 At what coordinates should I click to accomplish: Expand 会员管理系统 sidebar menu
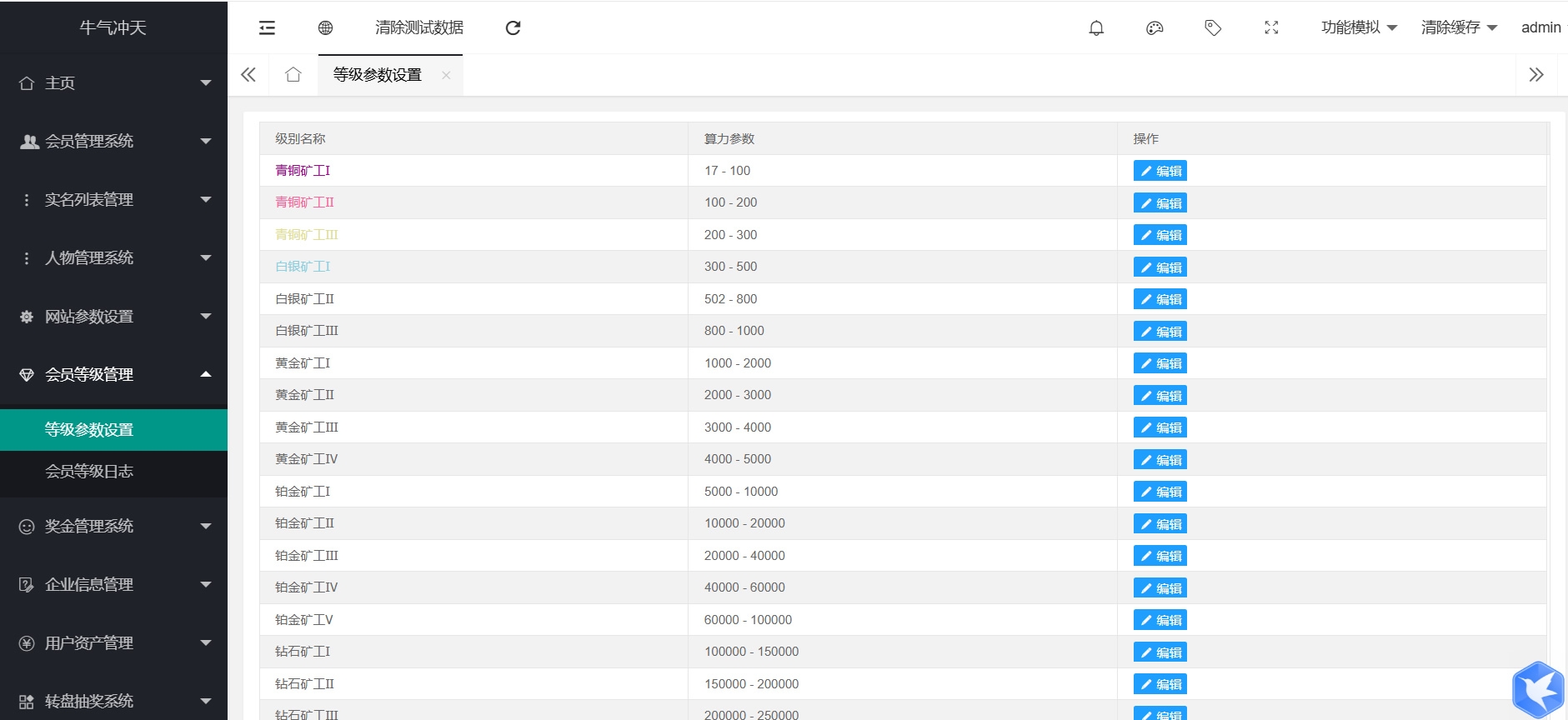point(113,142)
